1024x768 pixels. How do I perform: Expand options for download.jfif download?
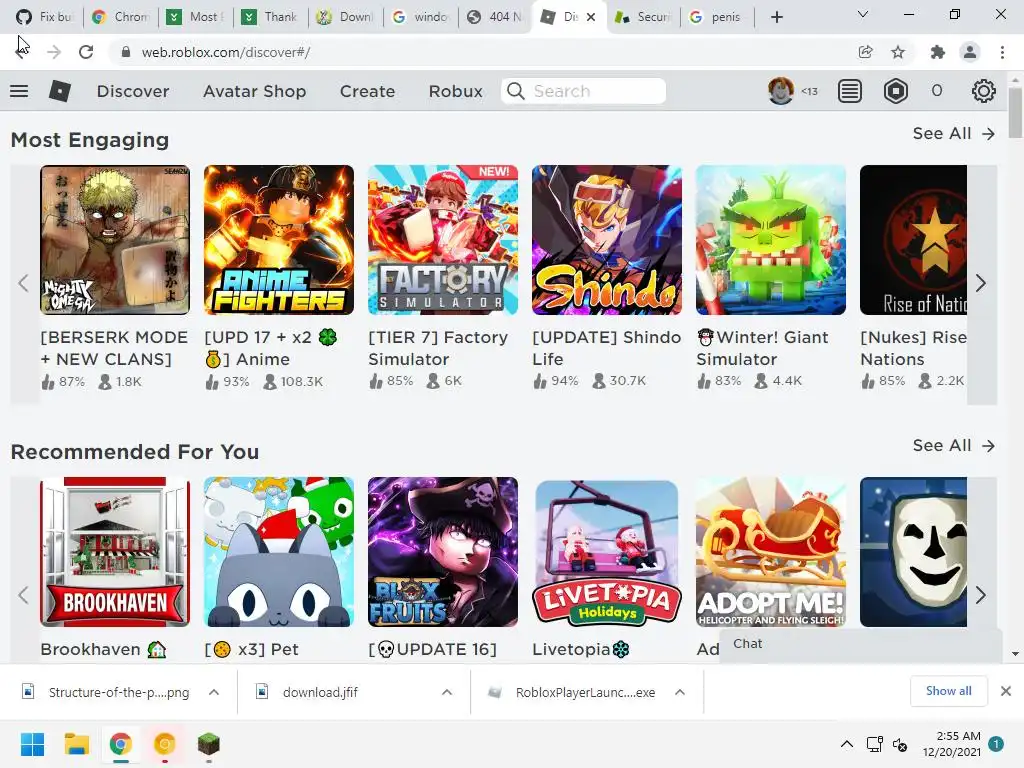point(447,692)
